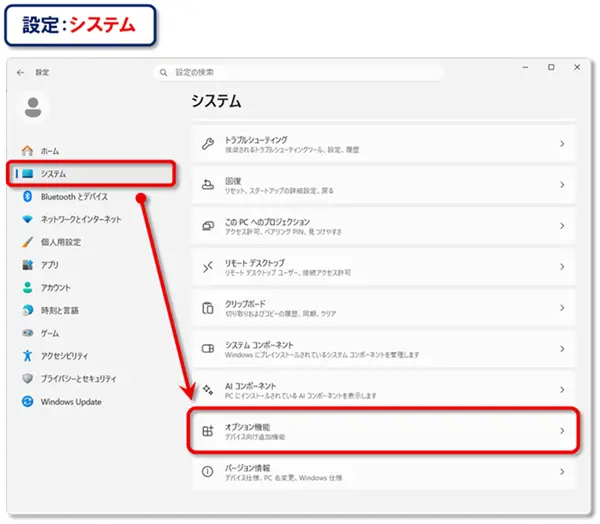Click the projection to this PC icon
Image resolution: width=600 pixels, height=524 pixels.
click(208, 226)
